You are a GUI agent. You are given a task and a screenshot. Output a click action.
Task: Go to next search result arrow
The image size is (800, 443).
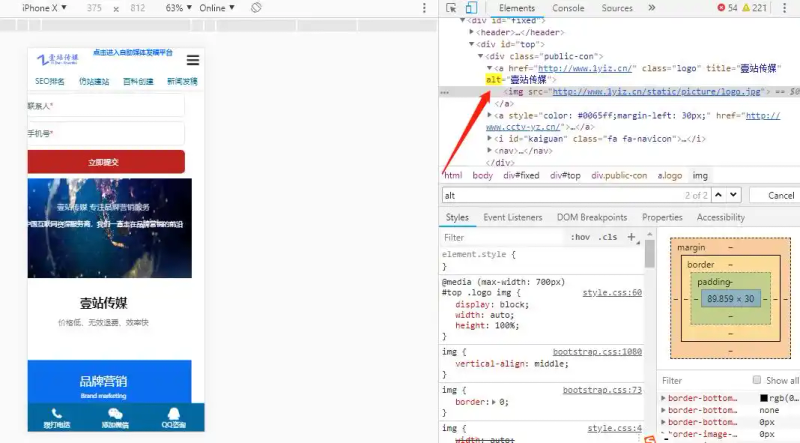click(x=733, y=195)
